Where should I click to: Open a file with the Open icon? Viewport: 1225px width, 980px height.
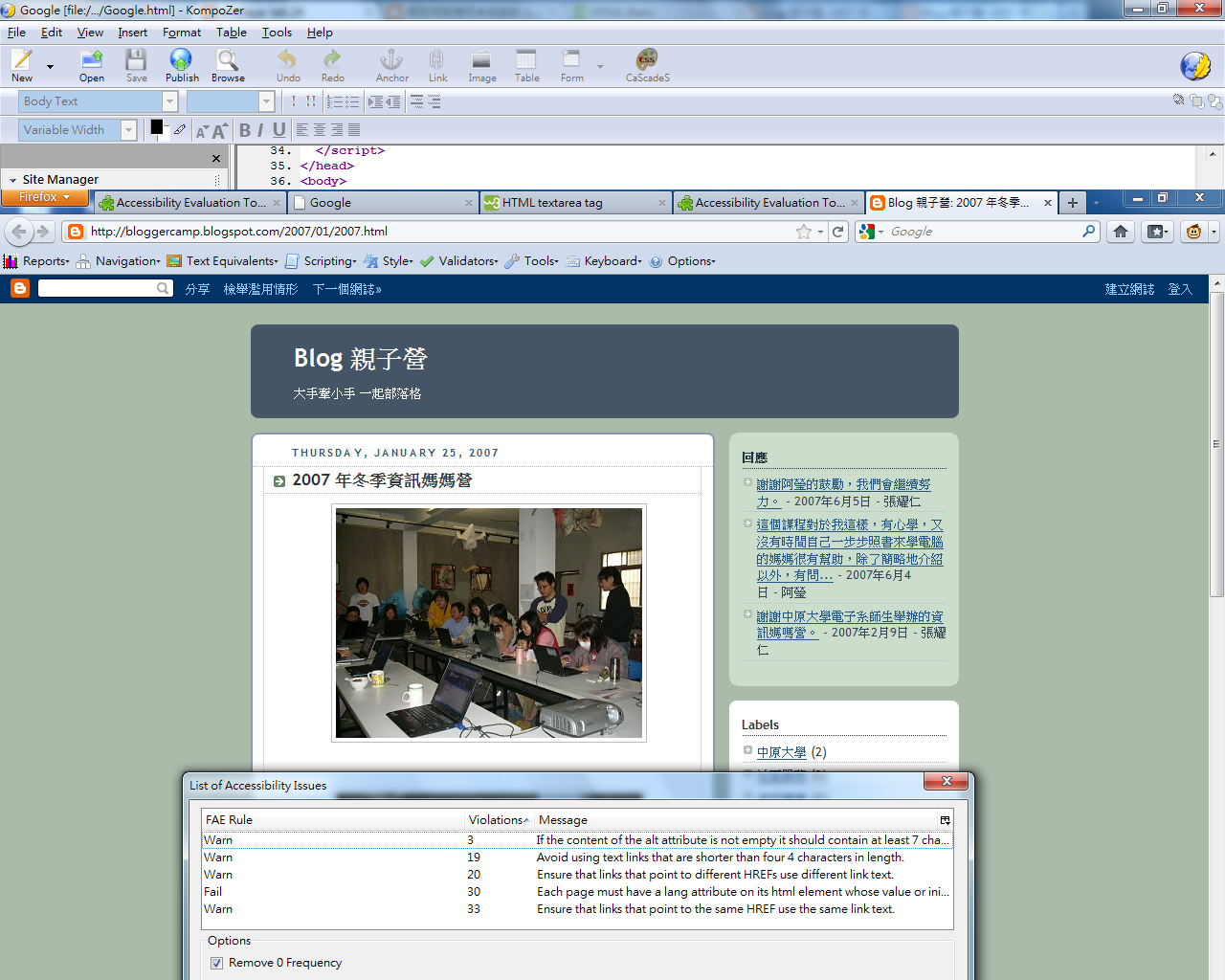click(x=92, y=65)
